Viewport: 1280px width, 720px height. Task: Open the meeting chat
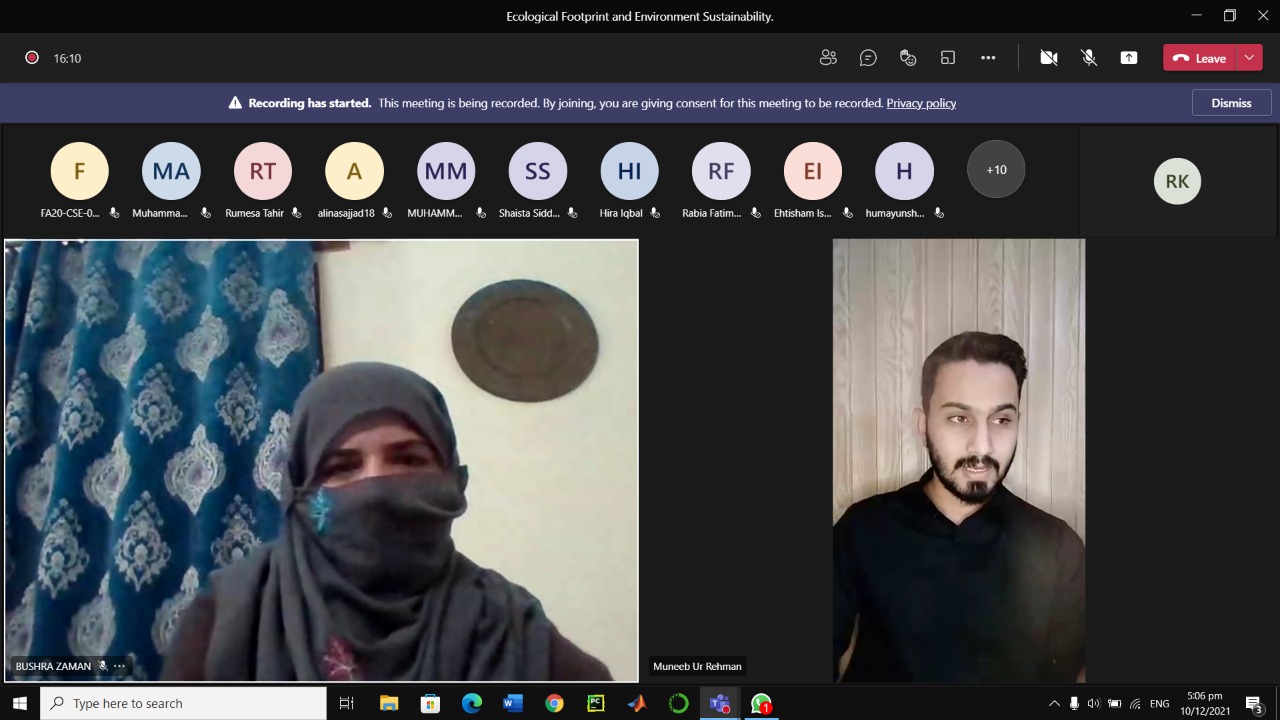[x=868, y=58]
